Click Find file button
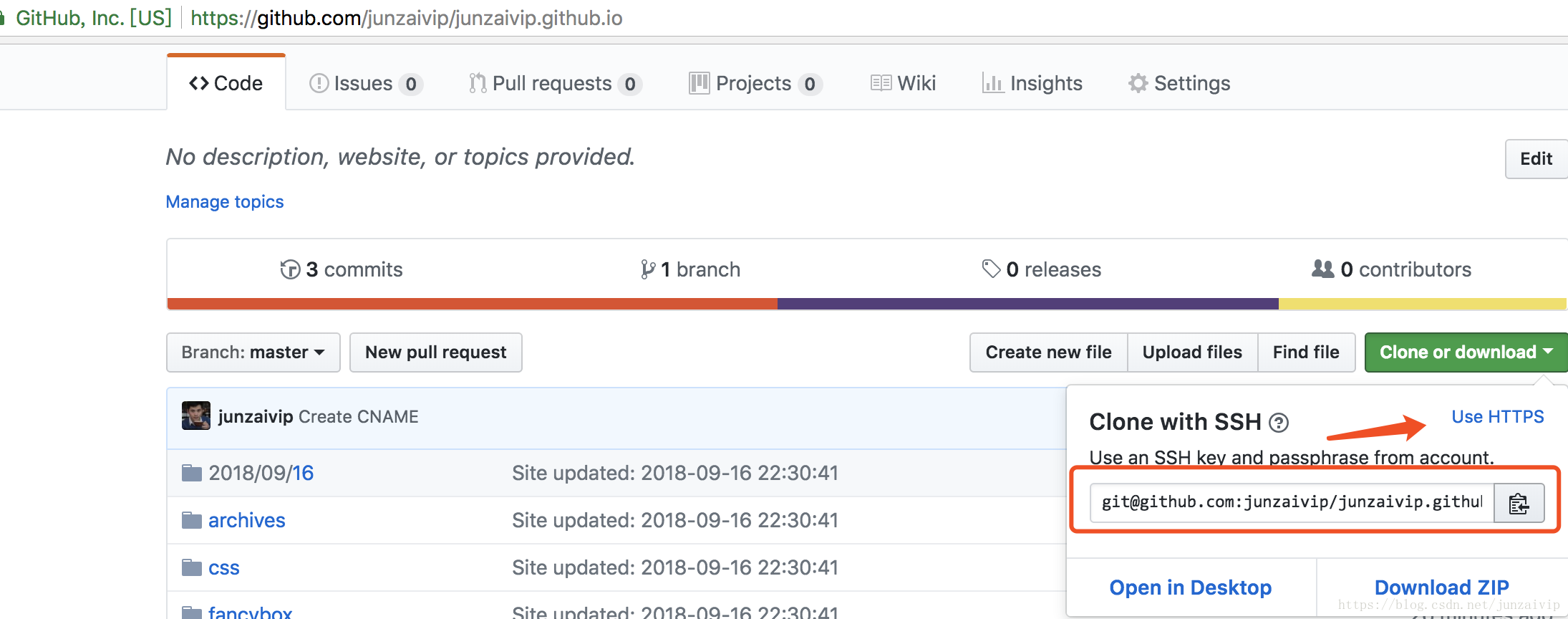This screenshot has height=619, width=1568. [x=1307, y=352]
